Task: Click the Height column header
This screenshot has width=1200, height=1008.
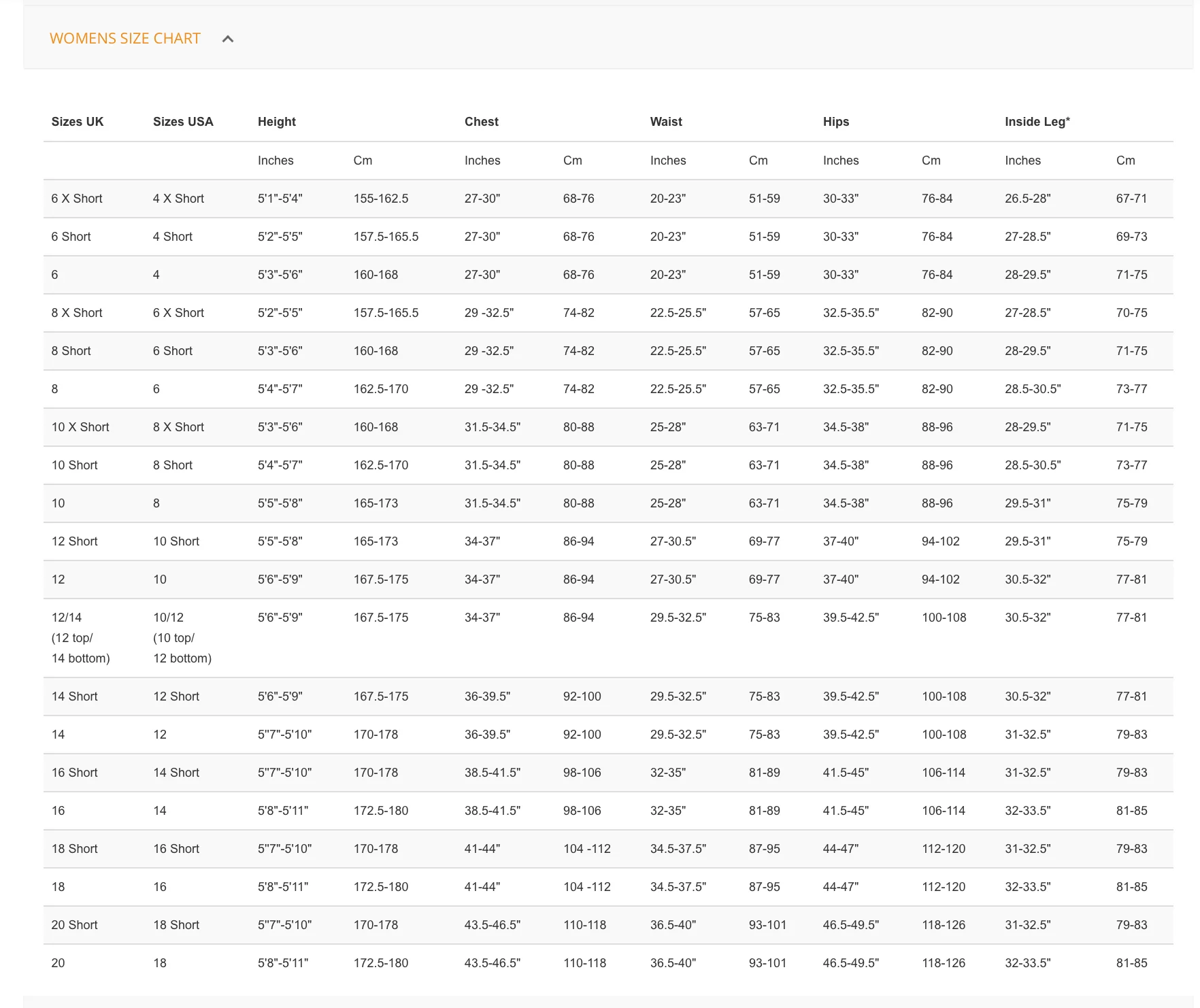Action: 277,122
